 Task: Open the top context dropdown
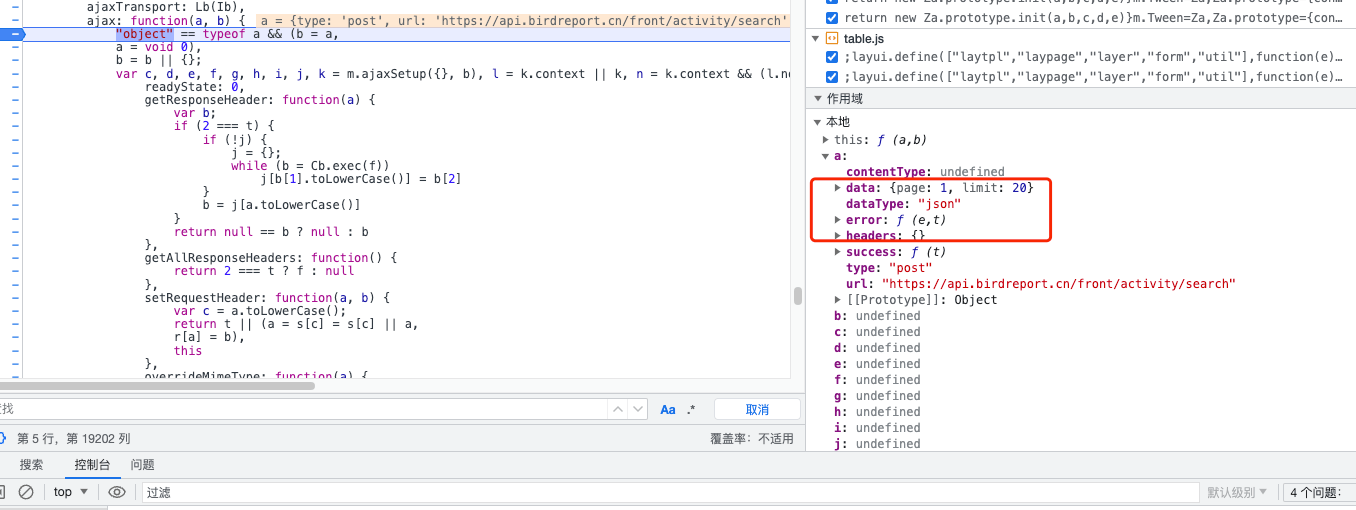pos(71,492)
